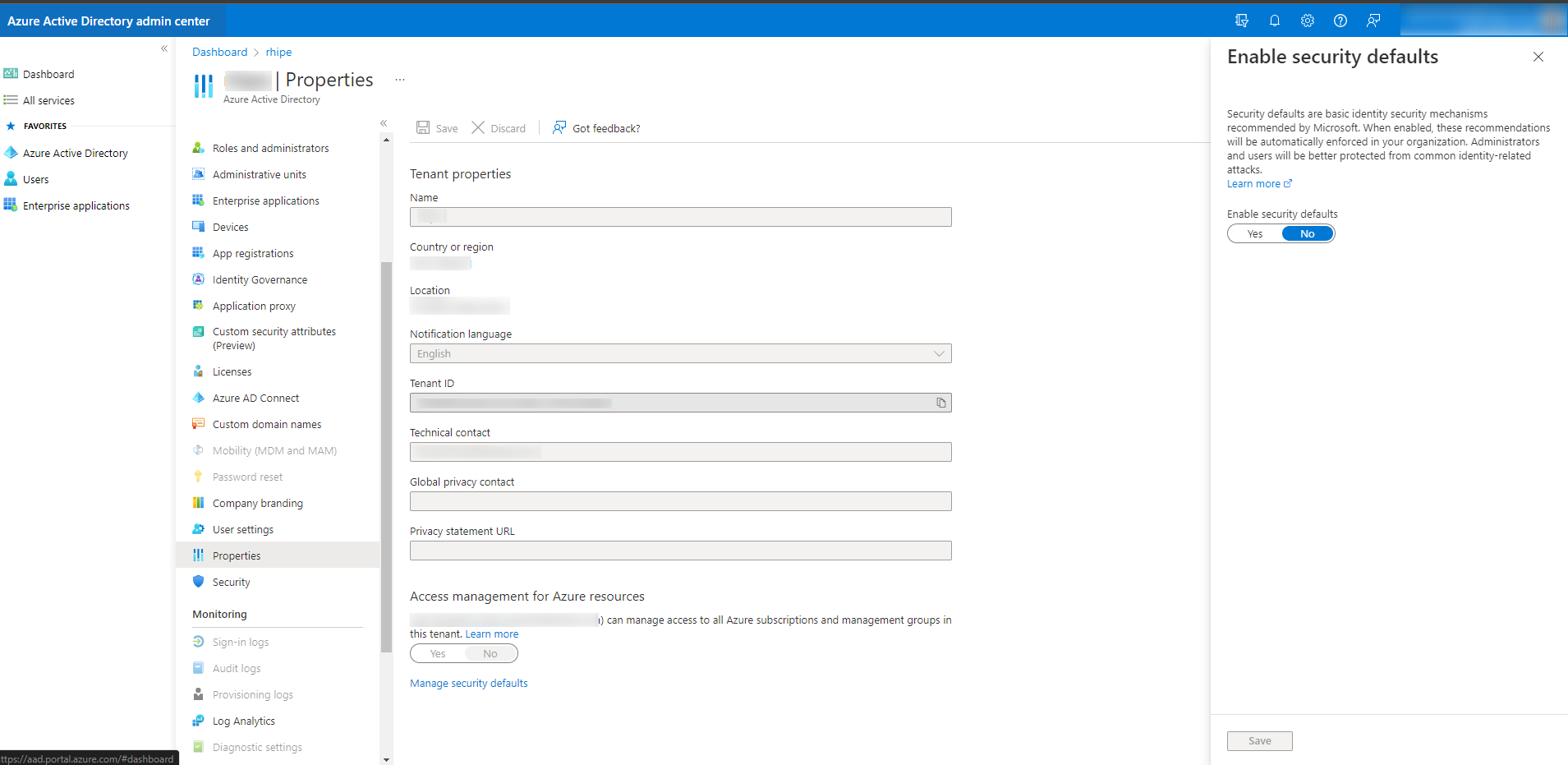
Task: Open the Notification language dropdown
Action: coord(939,353)
